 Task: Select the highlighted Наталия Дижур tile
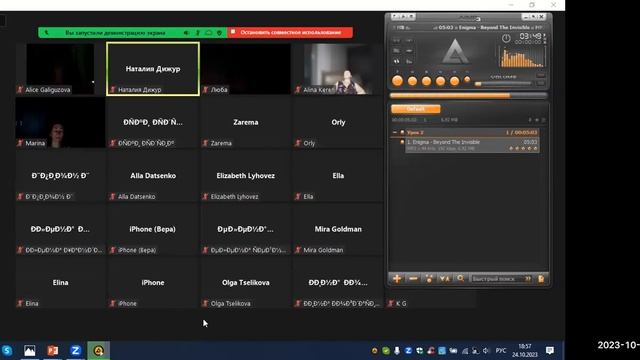pos(153,69)
